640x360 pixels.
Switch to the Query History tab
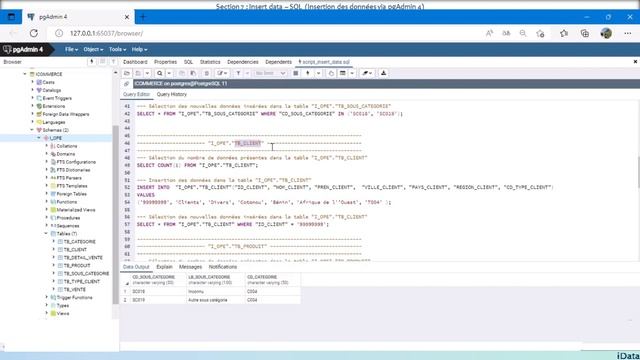(171, 94)
